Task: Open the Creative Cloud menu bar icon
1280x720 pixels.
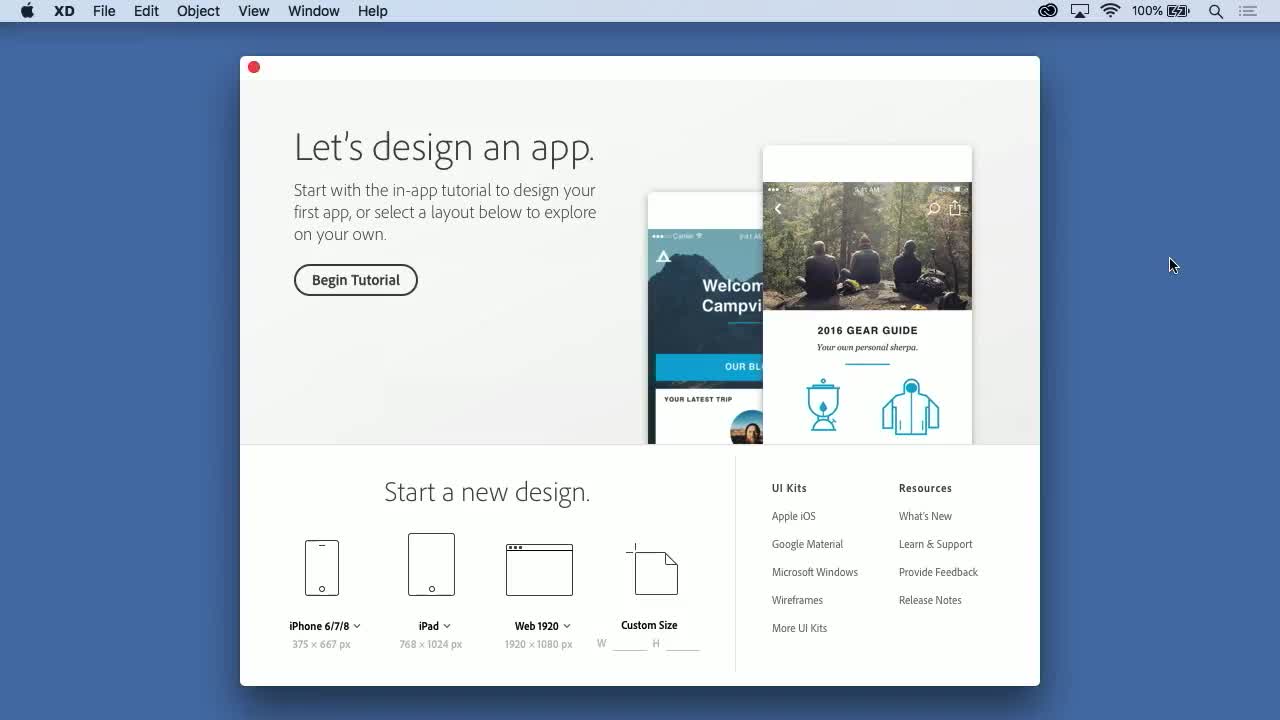Action: (x=1047, y=11)
